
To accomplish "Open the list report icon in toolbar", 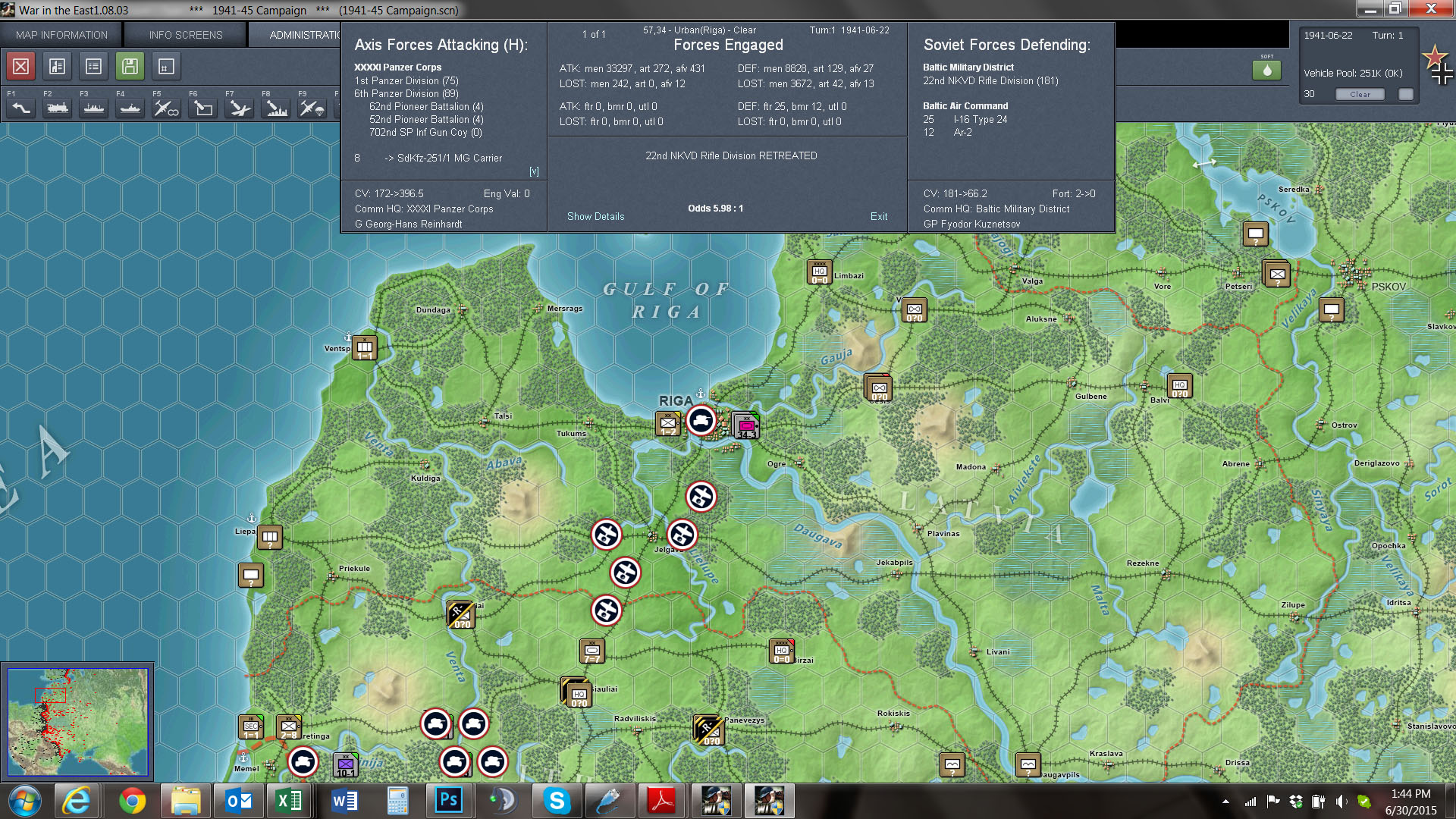I will [x=93, y=67].
